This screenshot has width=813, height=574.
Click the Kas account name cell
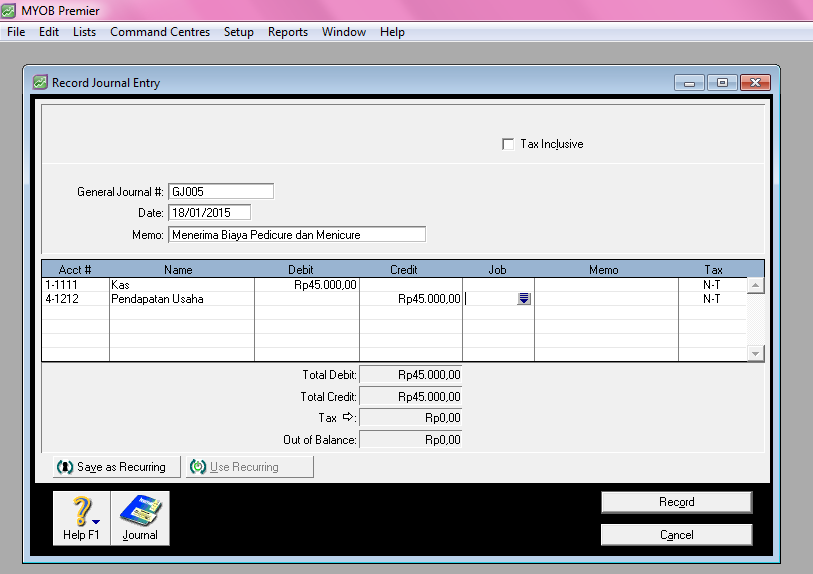(x=181, y=285)
